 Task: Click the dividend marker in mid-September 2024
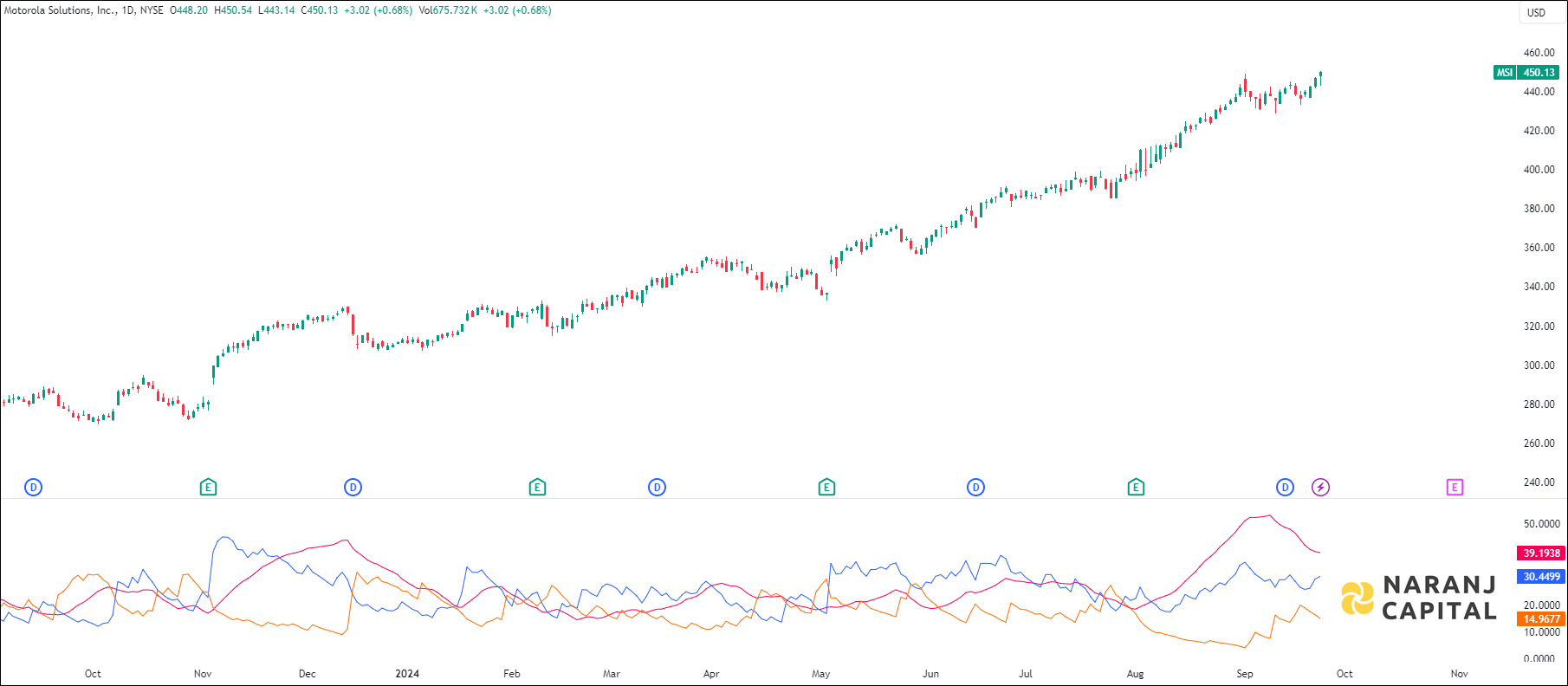click(x=1285, y=488)
